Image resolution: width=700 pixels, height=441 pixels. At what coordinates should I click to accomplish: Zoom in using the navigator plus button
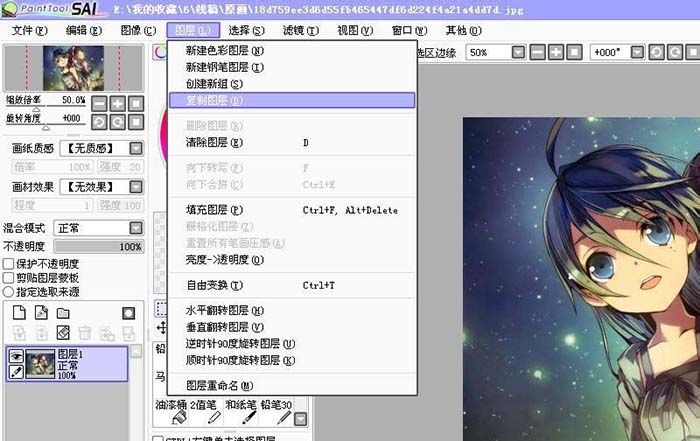(x=117, y=104)
